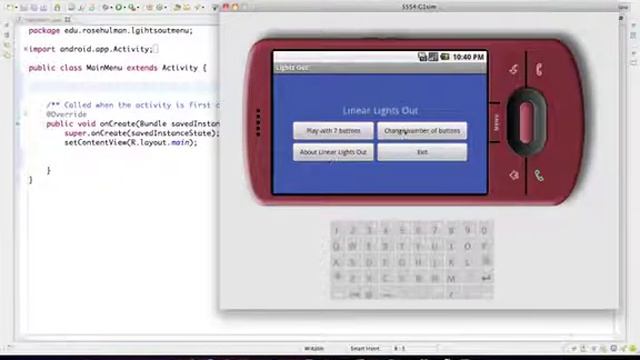Tap the 'Play with 7 buttons' button
Image resolution: width=640 pixels, height=360 pixels.
333,131
